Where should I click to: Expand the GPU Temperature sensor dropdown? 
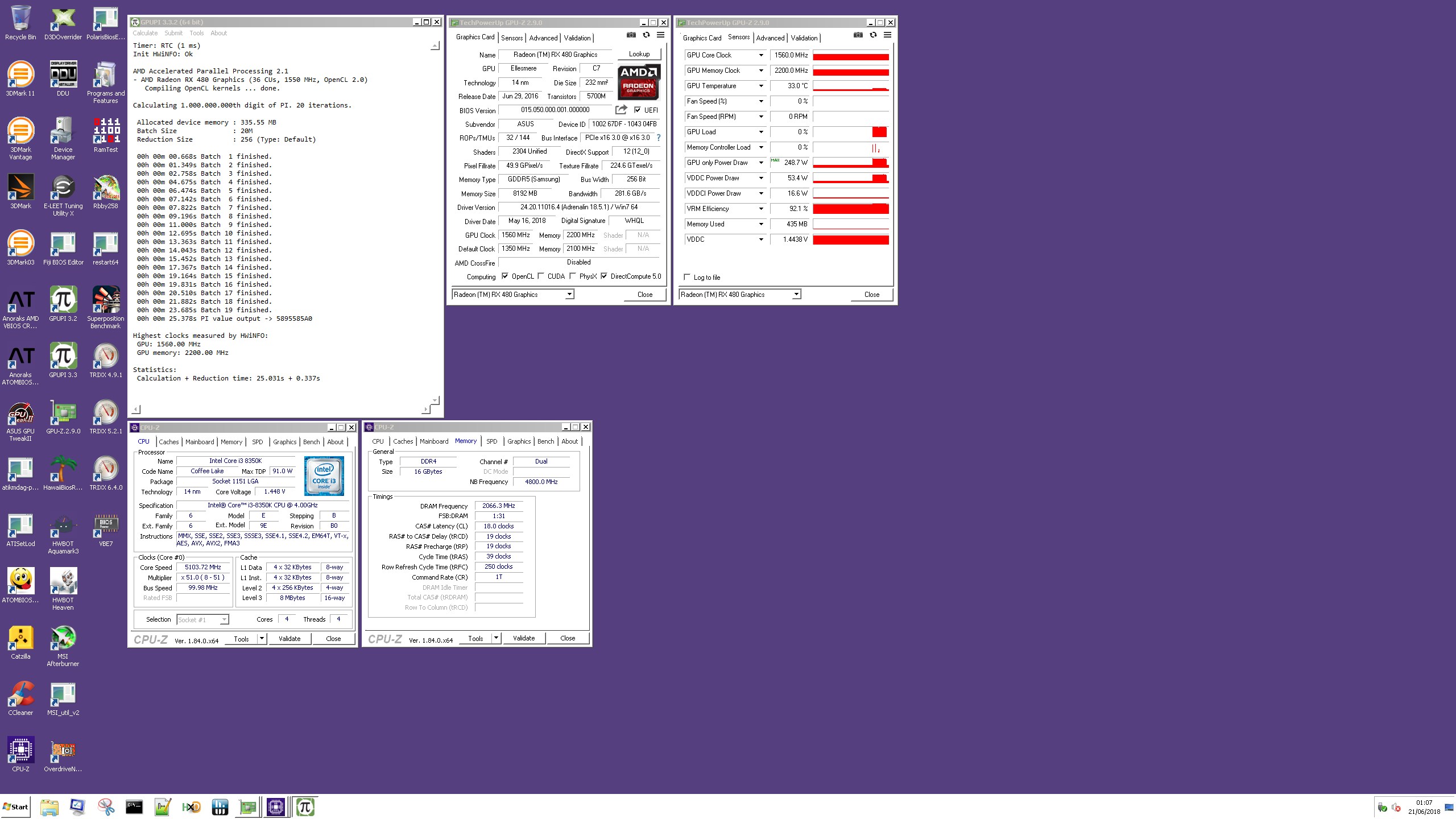coord(761,86)
